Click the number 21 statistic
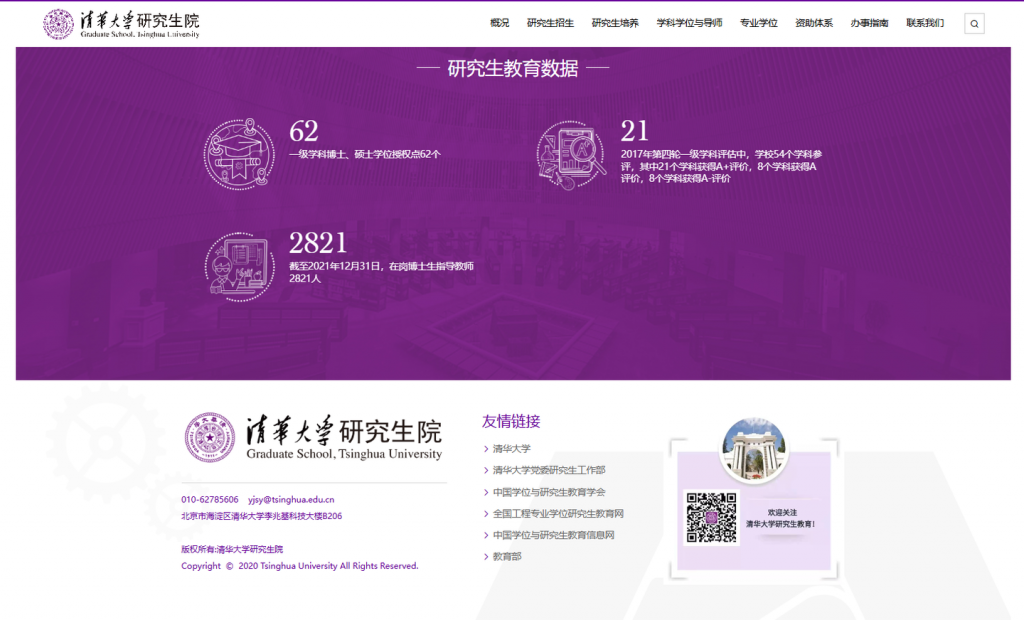The image size is (1024, 620). tap(634, 131)
